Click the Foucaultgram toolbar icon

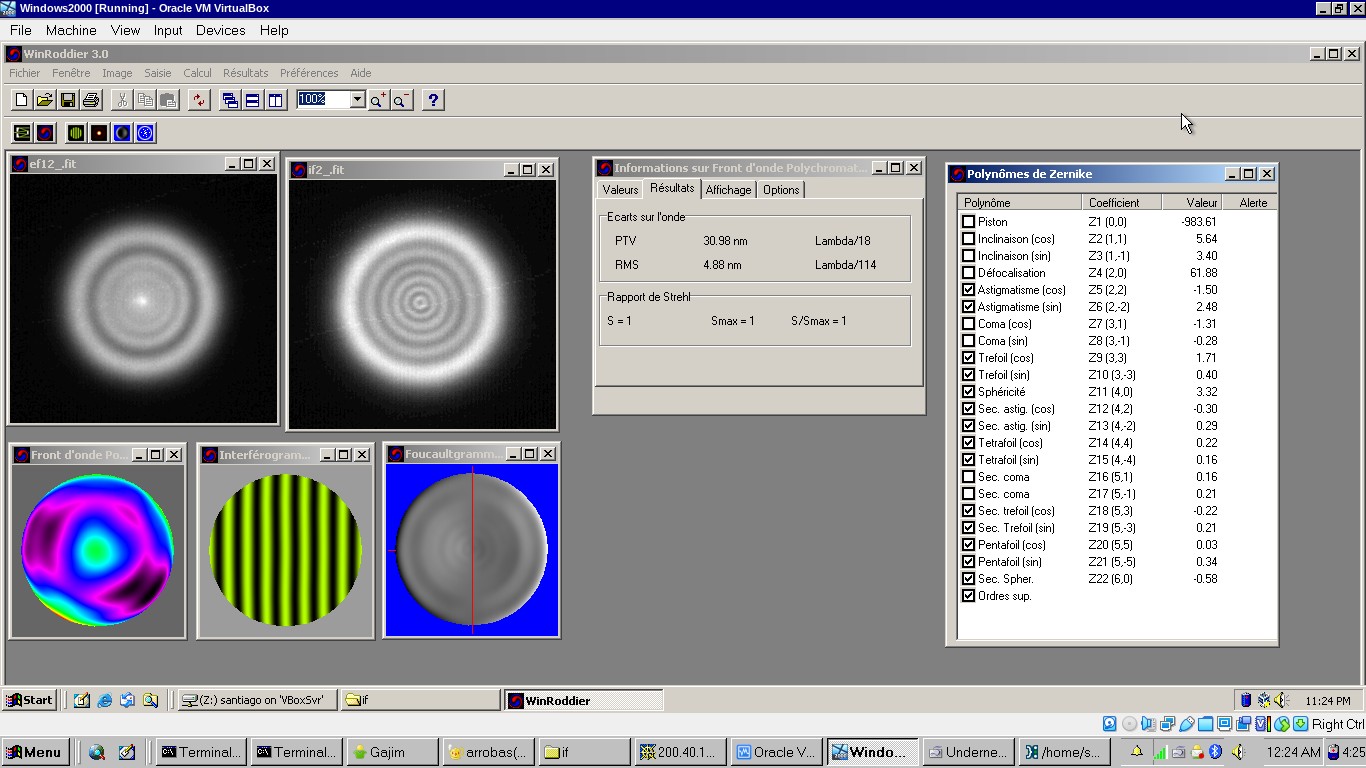tap(122, 133)
